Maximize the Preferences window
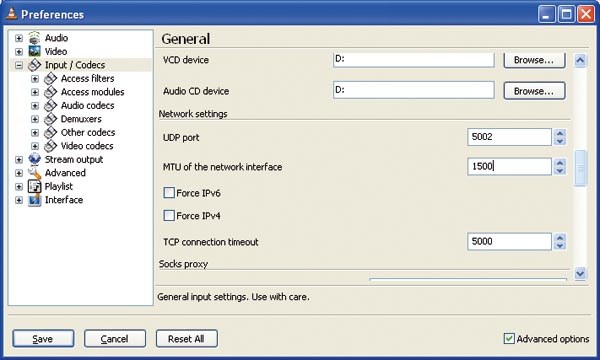The height and width of the screenshot is (360, 600). pyautogui.click(x=566, y=15)
